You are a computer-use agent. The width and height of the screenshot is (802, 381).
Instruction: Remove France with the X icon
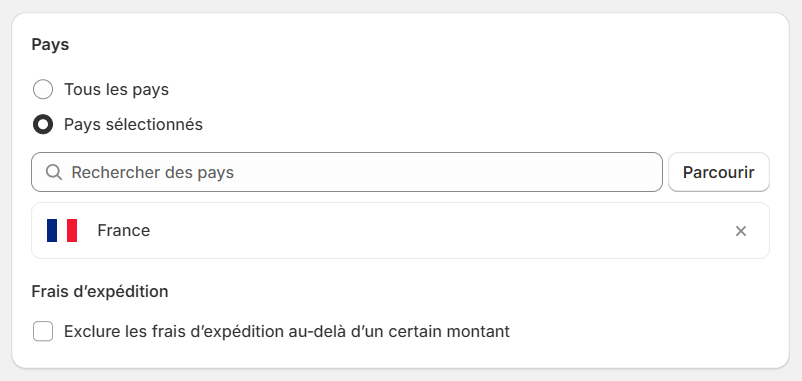741,231
